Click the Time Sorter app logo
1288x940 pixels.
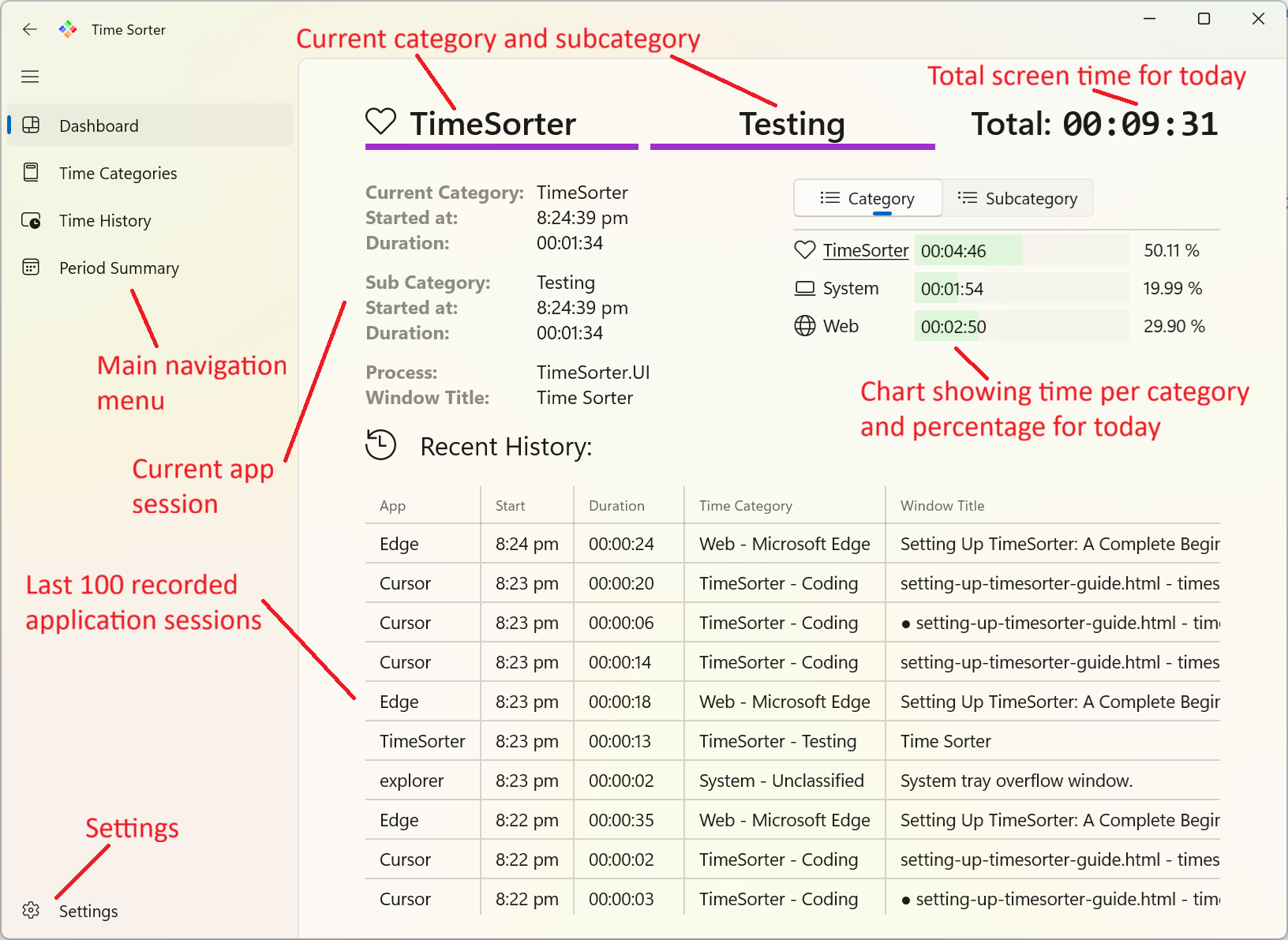[x=67, y=28]
